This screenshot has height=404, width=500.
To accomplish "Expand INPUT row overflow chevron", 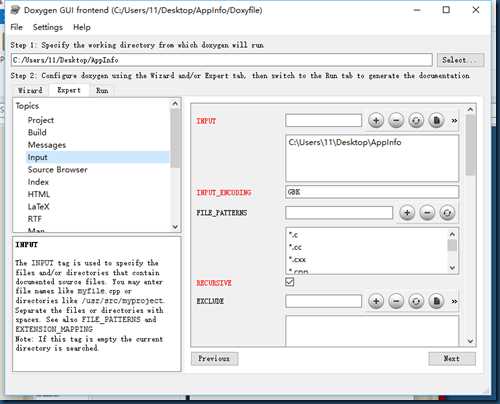I will click(x=454, y=121).
